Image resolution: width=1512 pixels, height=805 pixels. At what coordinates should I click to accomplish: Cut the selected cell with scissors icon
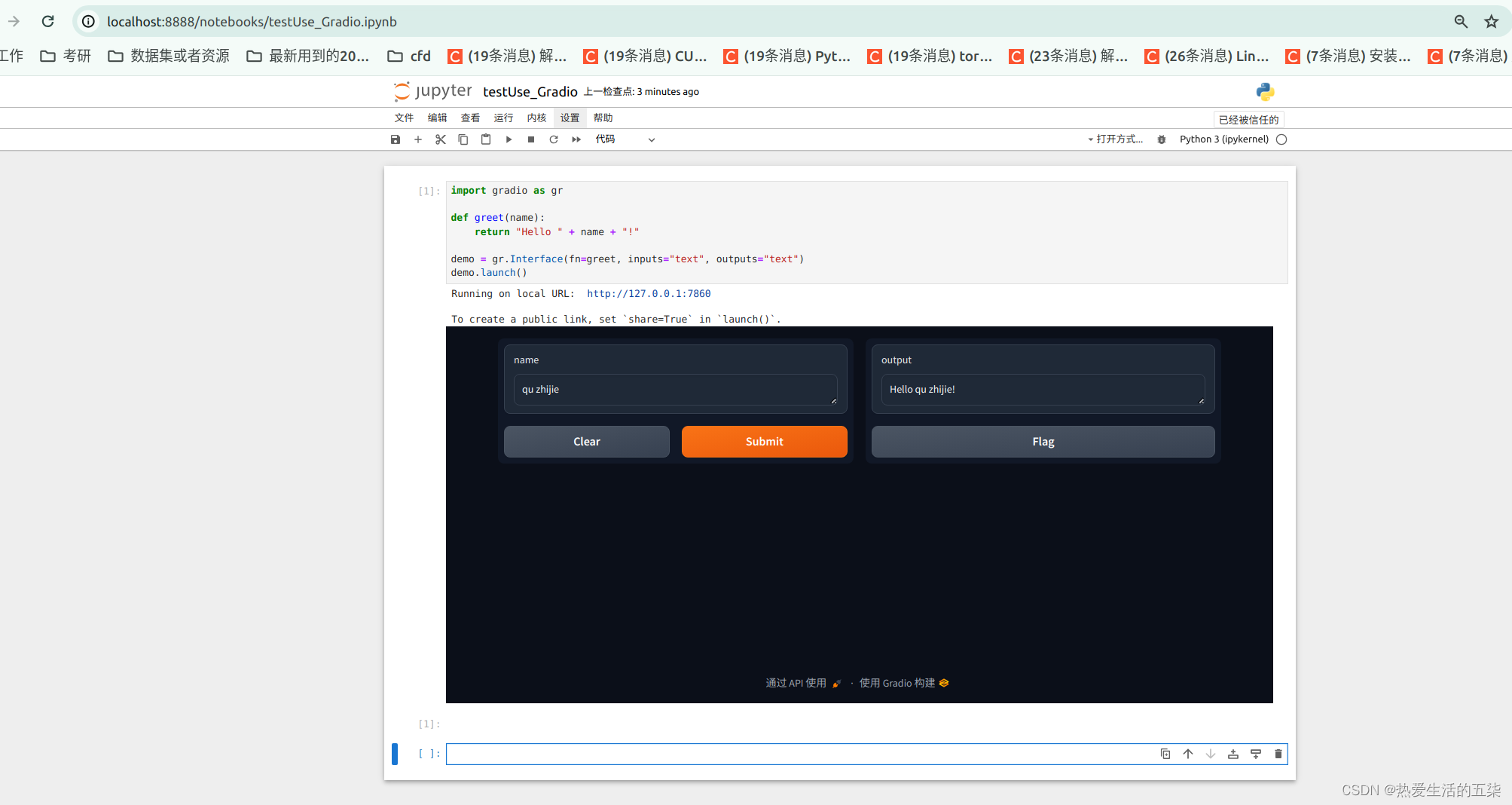[x=441, y=139]
